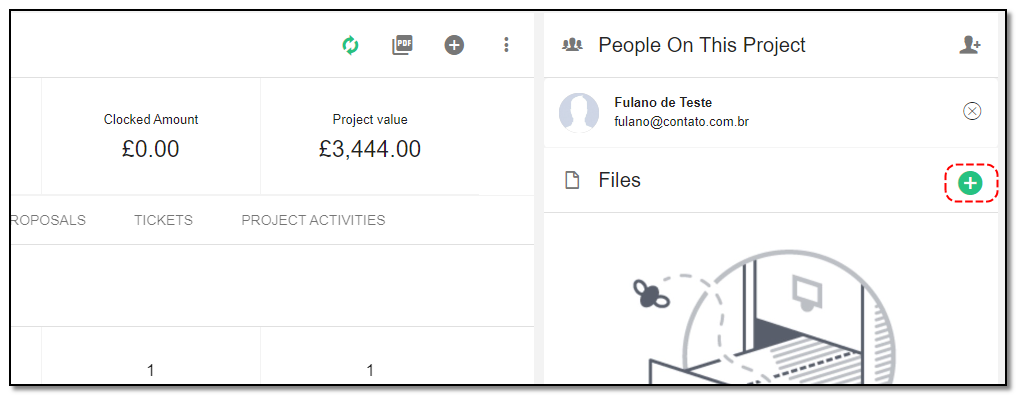Select the partially visible Proposals tab
Image resolution: width=1016 pixels, height=395 pixels.
[47, 220]
